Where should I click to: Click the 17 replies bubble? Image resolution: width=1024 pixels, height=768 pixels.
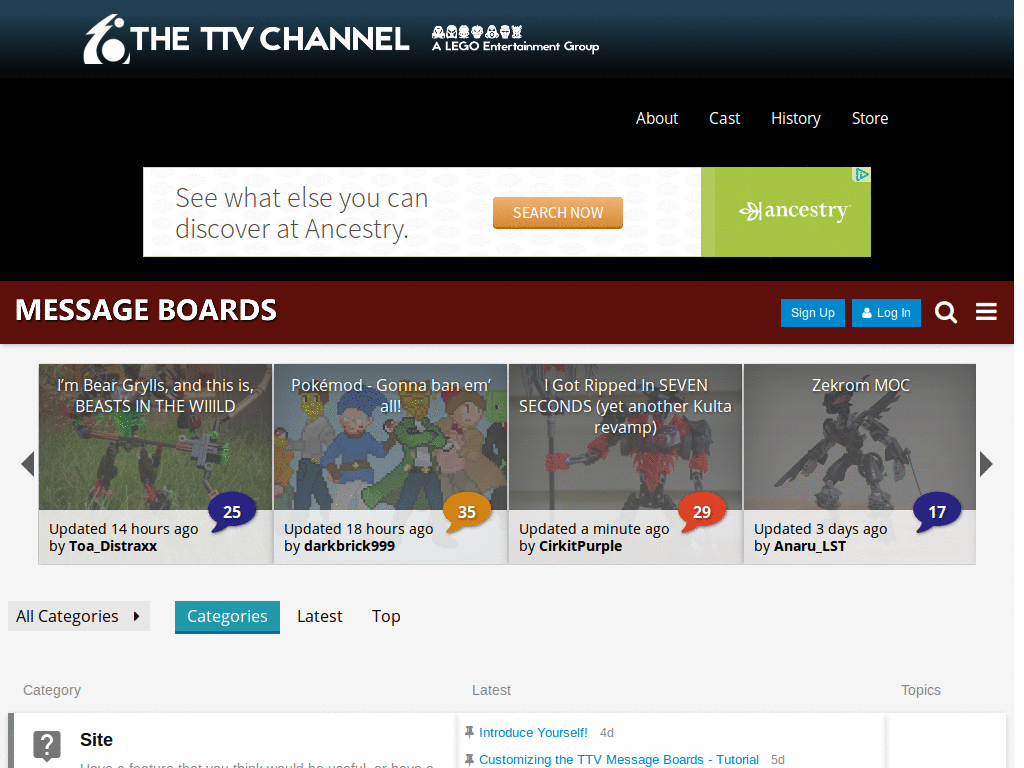(936, 511)
